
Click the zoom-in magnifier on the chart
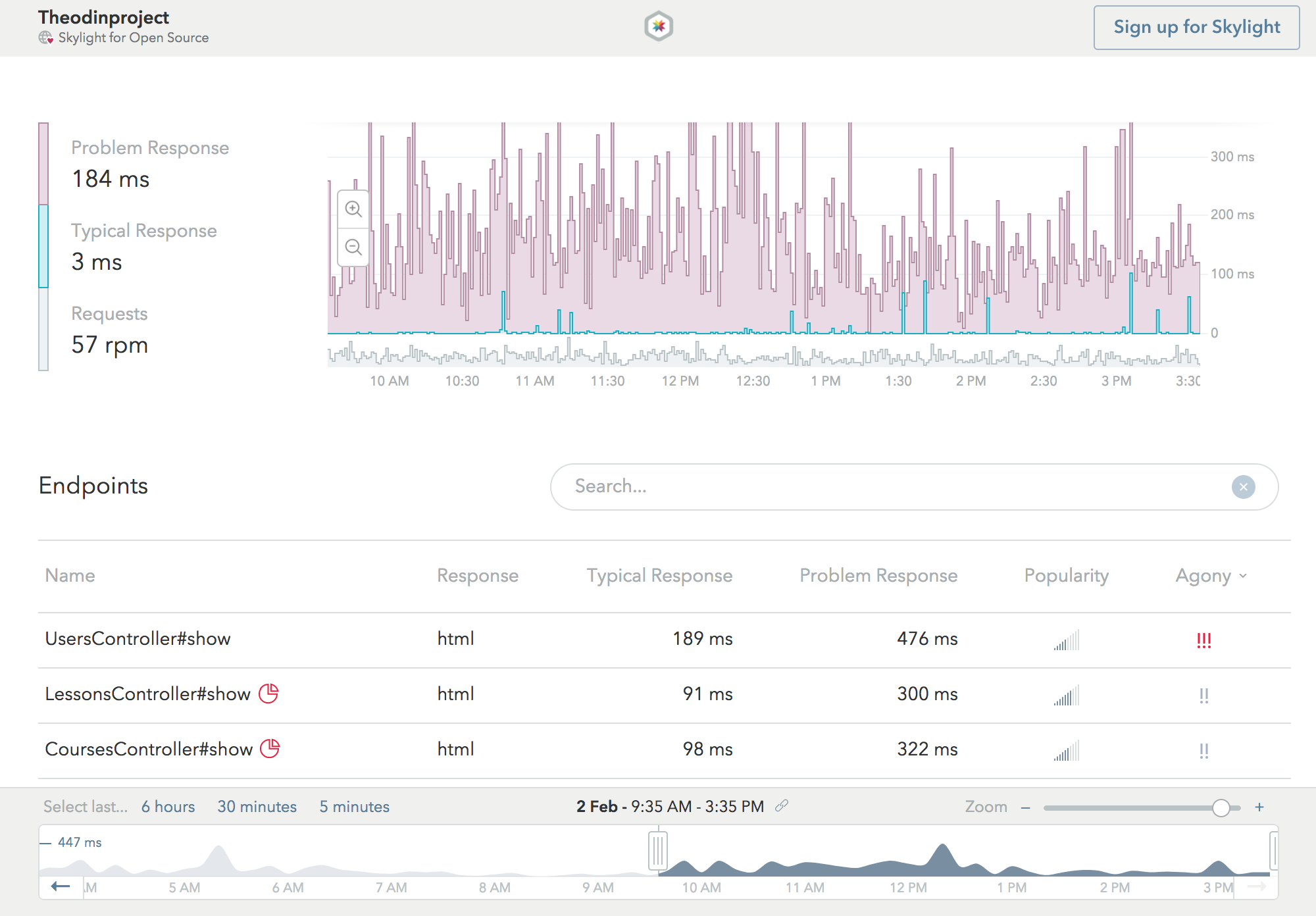(x=353, y=210)
